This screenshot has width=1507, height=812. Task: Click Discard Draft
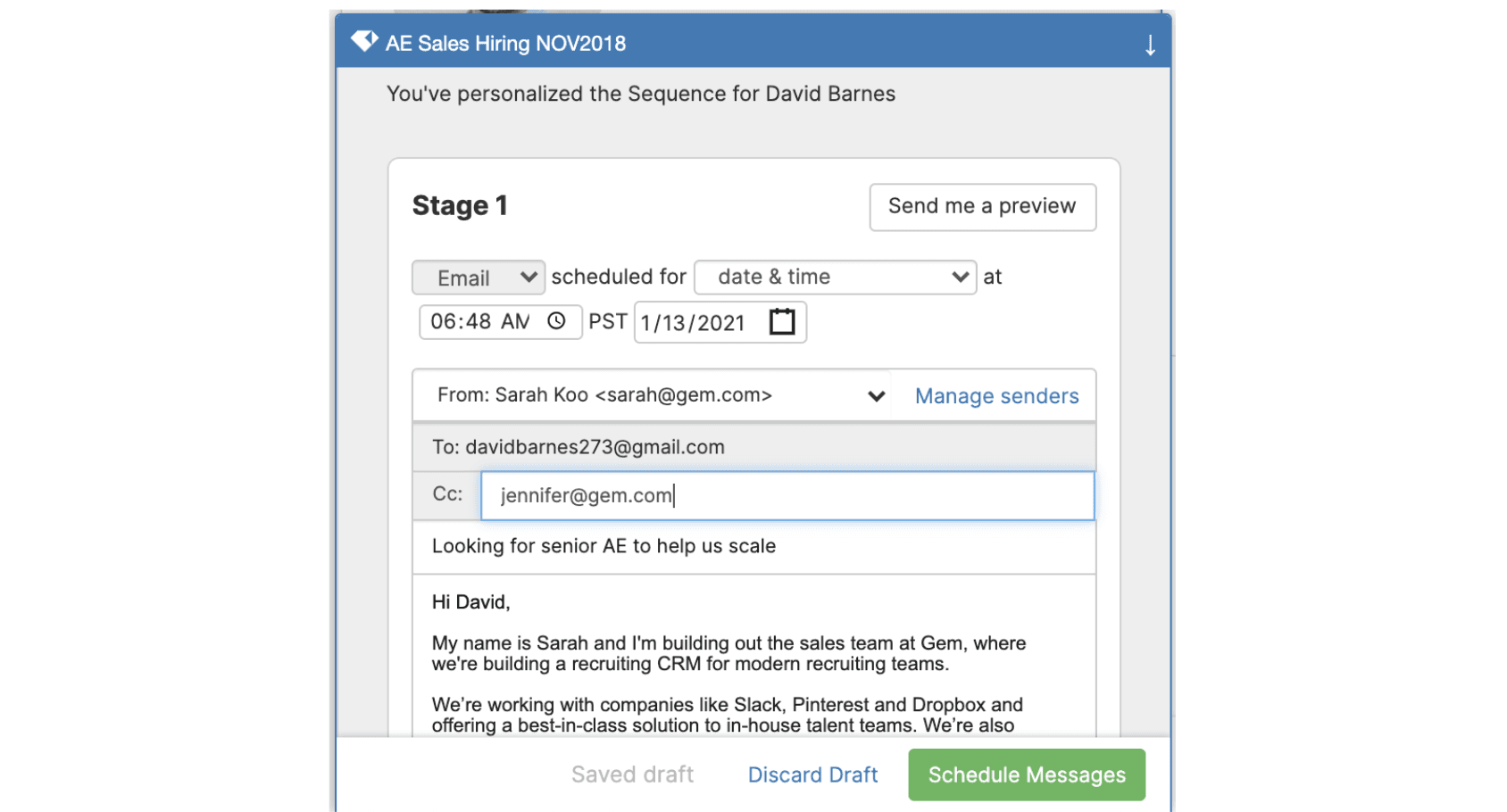[x=812, y=775]
